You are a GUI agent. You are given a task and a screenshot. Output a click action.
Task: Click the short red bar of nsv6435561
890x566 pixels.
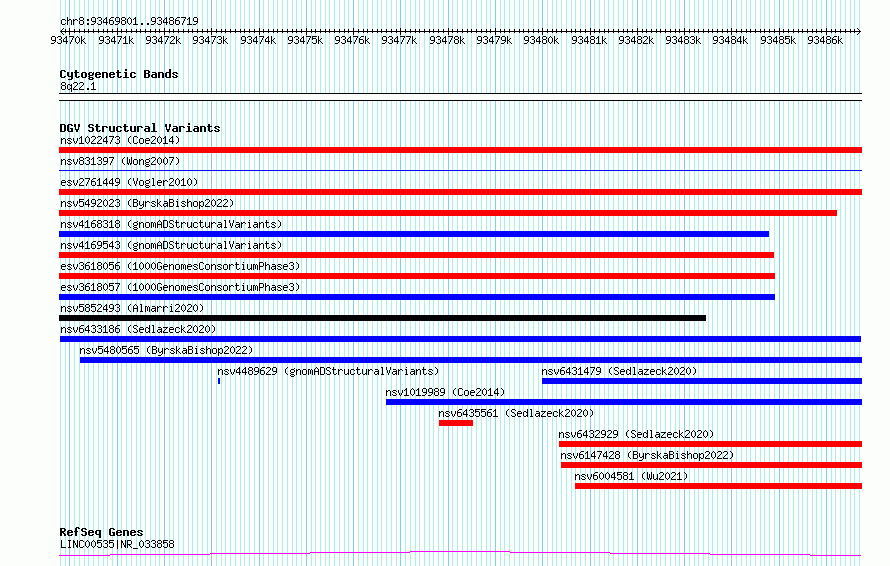[456, 423]
